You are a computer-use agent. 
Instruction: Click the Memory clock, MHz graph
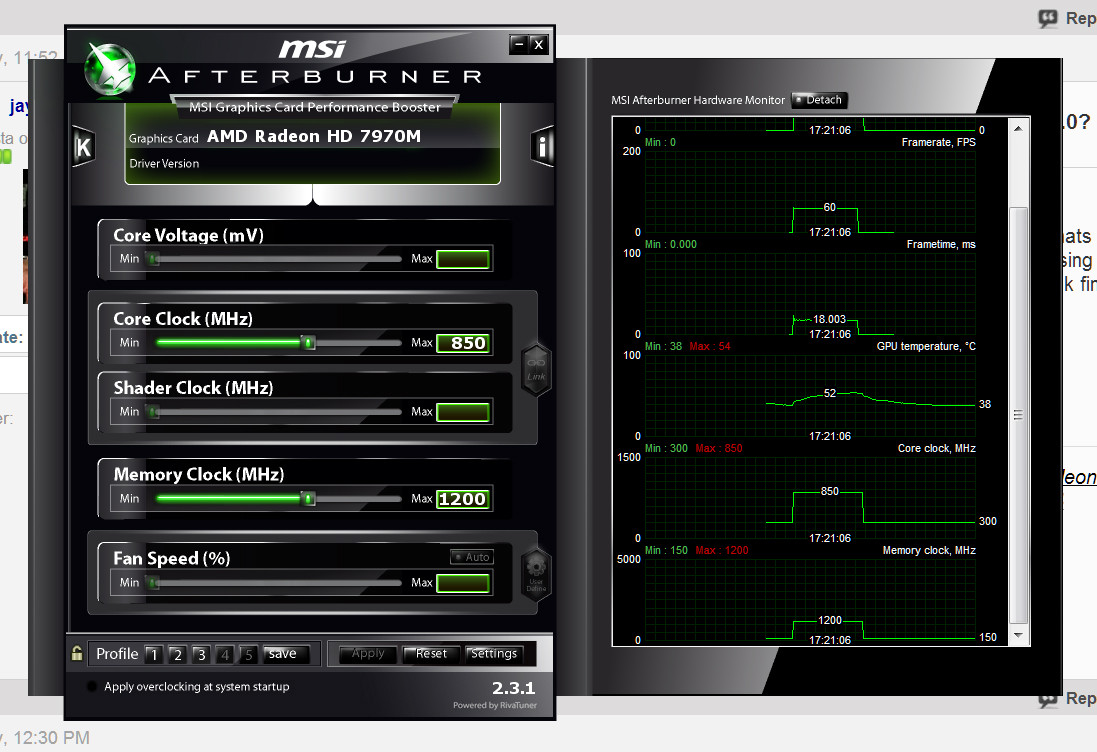810,600
